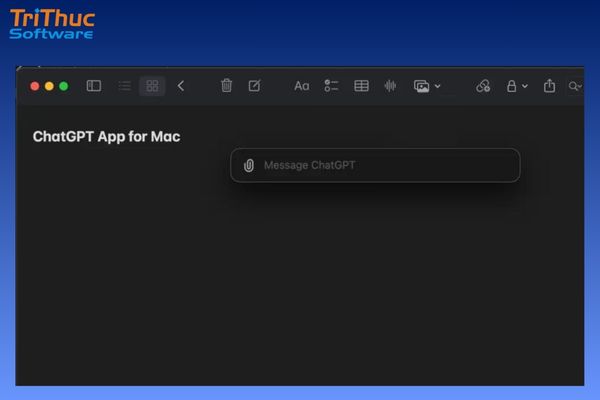Close the window with red button
The image size is (600, 400).
pyautogui.click(x=35, y=86)
